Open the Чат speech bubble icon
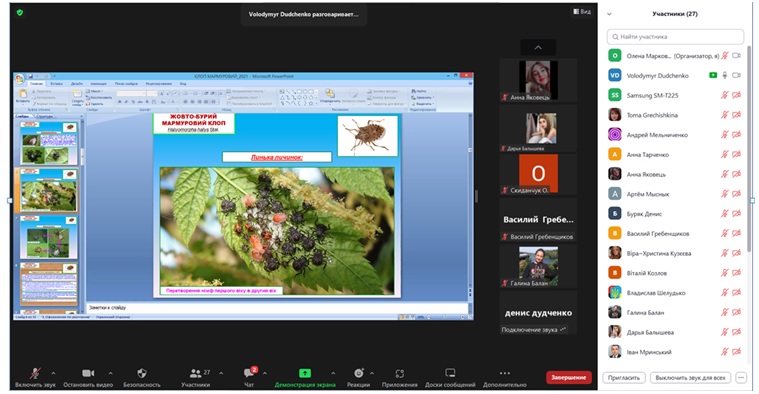Image resolution: width=759 pixels, height=394 pixels. (x=249, y=373)
